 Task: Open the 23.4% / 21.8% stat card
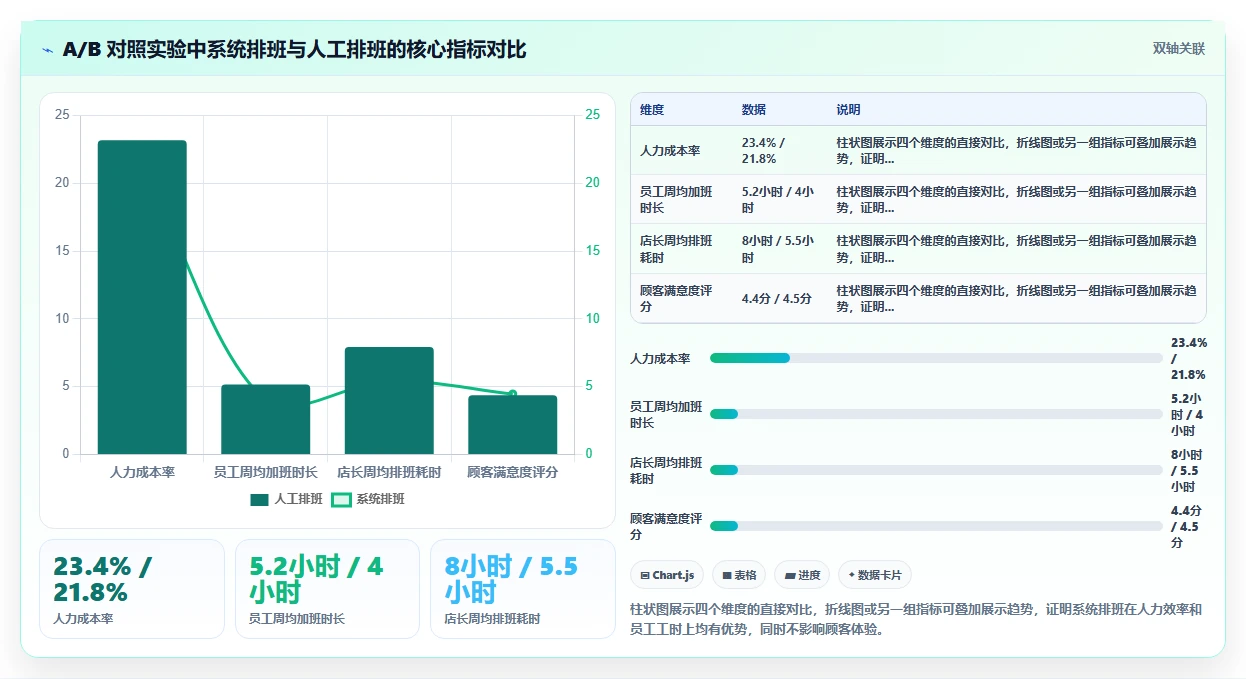tap(132, 589)
